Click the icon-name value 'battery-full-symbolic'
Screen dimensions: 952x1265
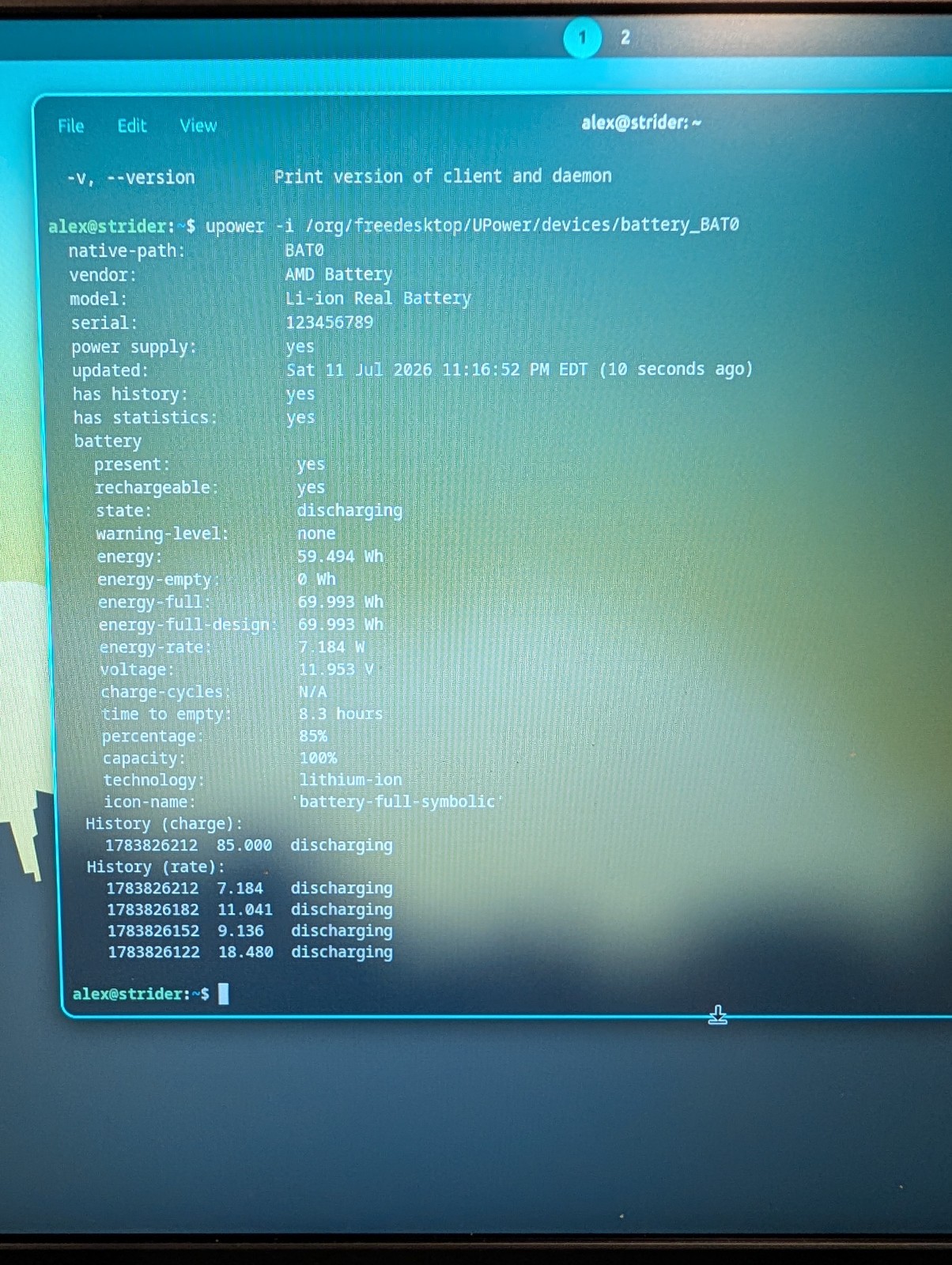[398, 802]
